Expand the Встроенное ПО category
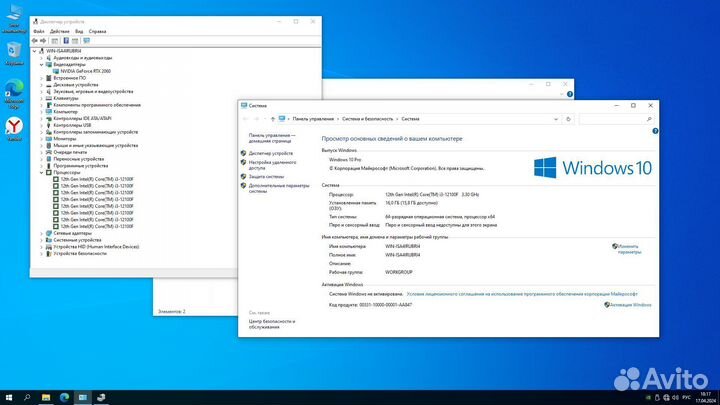The height and width of the screenshot is (405, 720). [41, 78]
